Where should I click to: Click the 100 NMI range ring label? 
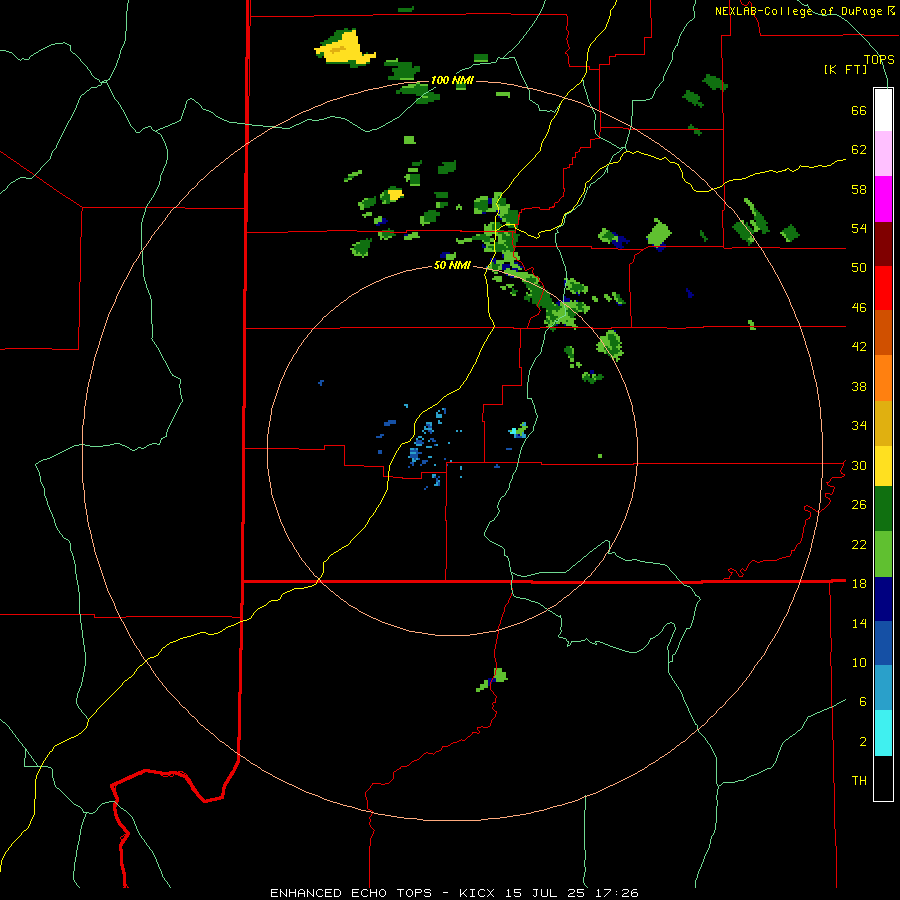click(452, 80)
